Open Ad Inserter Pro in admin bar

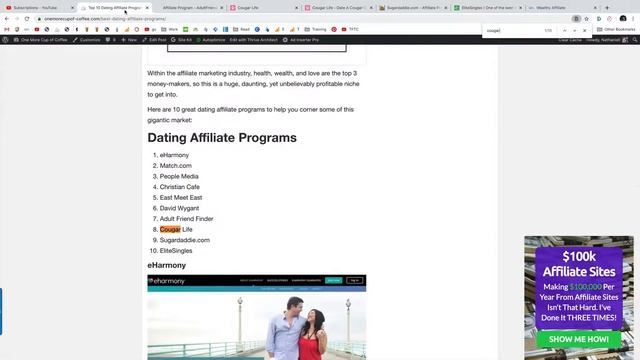[301, 40]
